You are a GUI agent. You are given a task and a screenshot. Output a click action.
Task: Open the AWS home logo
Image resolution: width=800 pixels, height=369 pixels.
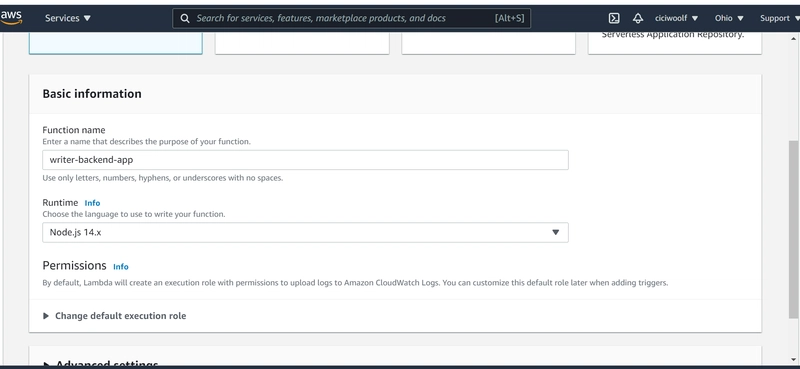tap(11, 18)
